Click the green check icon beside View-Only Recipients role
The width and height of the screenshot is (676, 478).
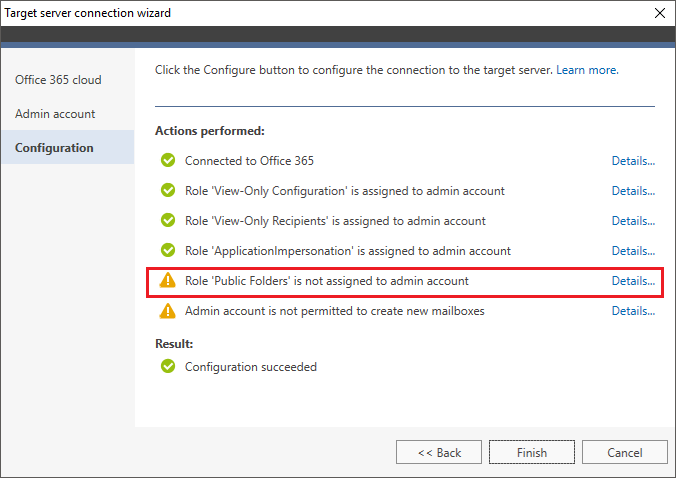click(x=168, y=220)
